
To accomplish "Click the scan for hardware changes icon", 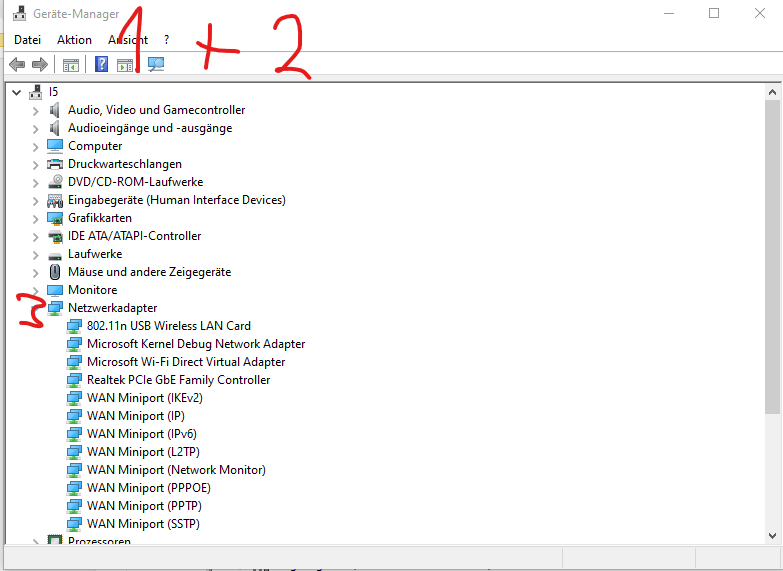I will point(156,64).
